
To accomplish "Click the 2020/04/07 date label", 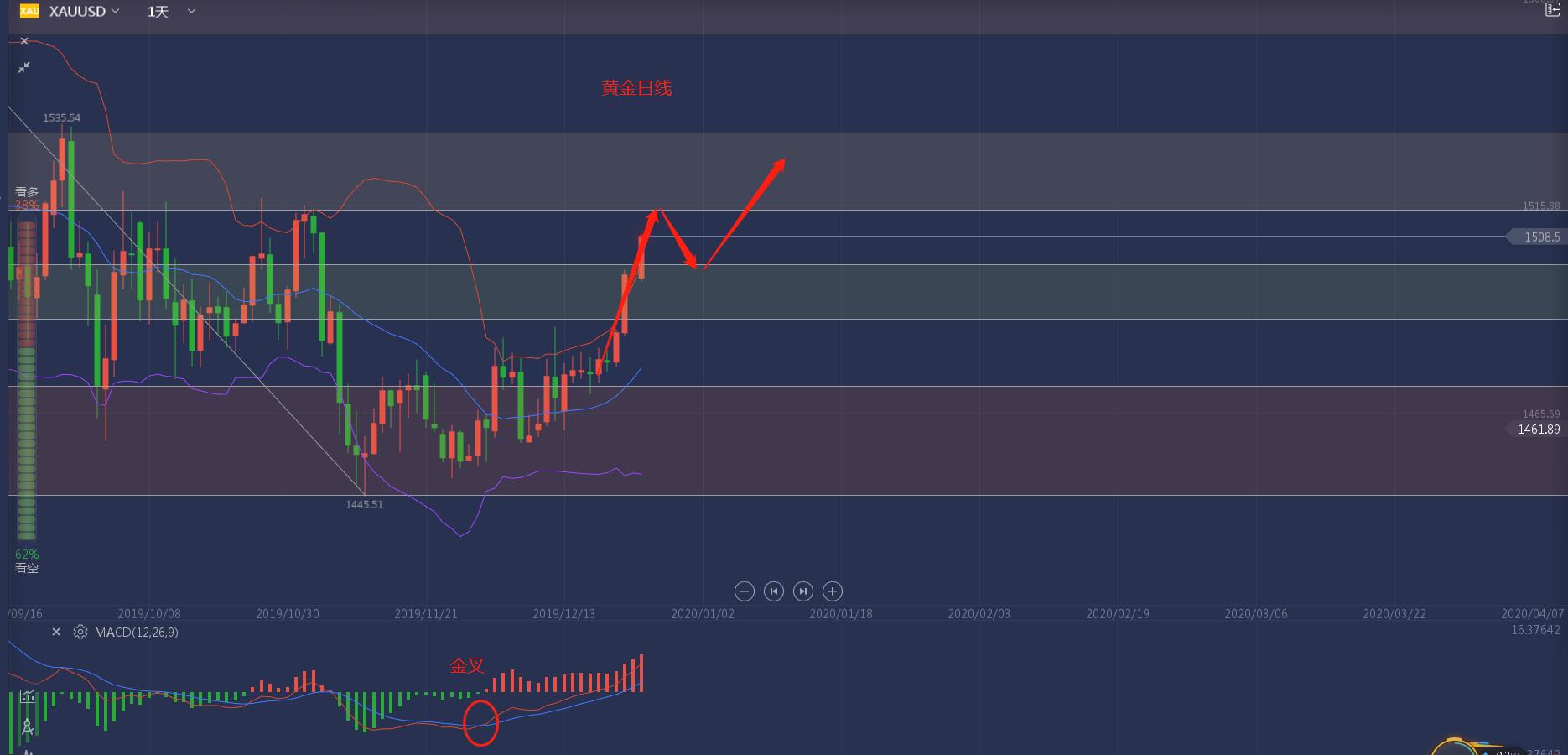I will tap(1533, 614).
